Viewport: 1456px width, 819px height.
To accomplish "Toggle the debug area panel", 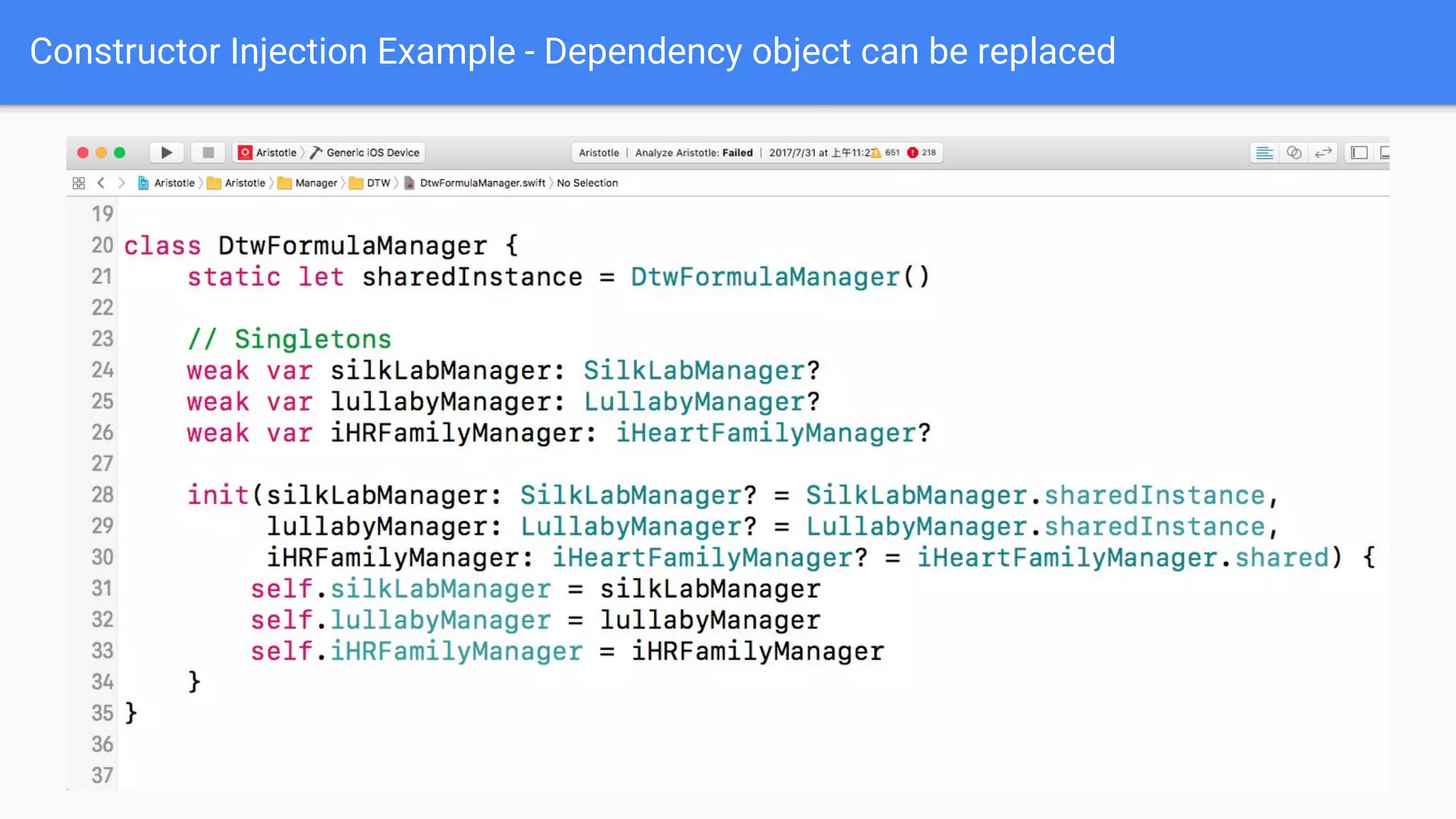I will click(x=1384, y=152).
